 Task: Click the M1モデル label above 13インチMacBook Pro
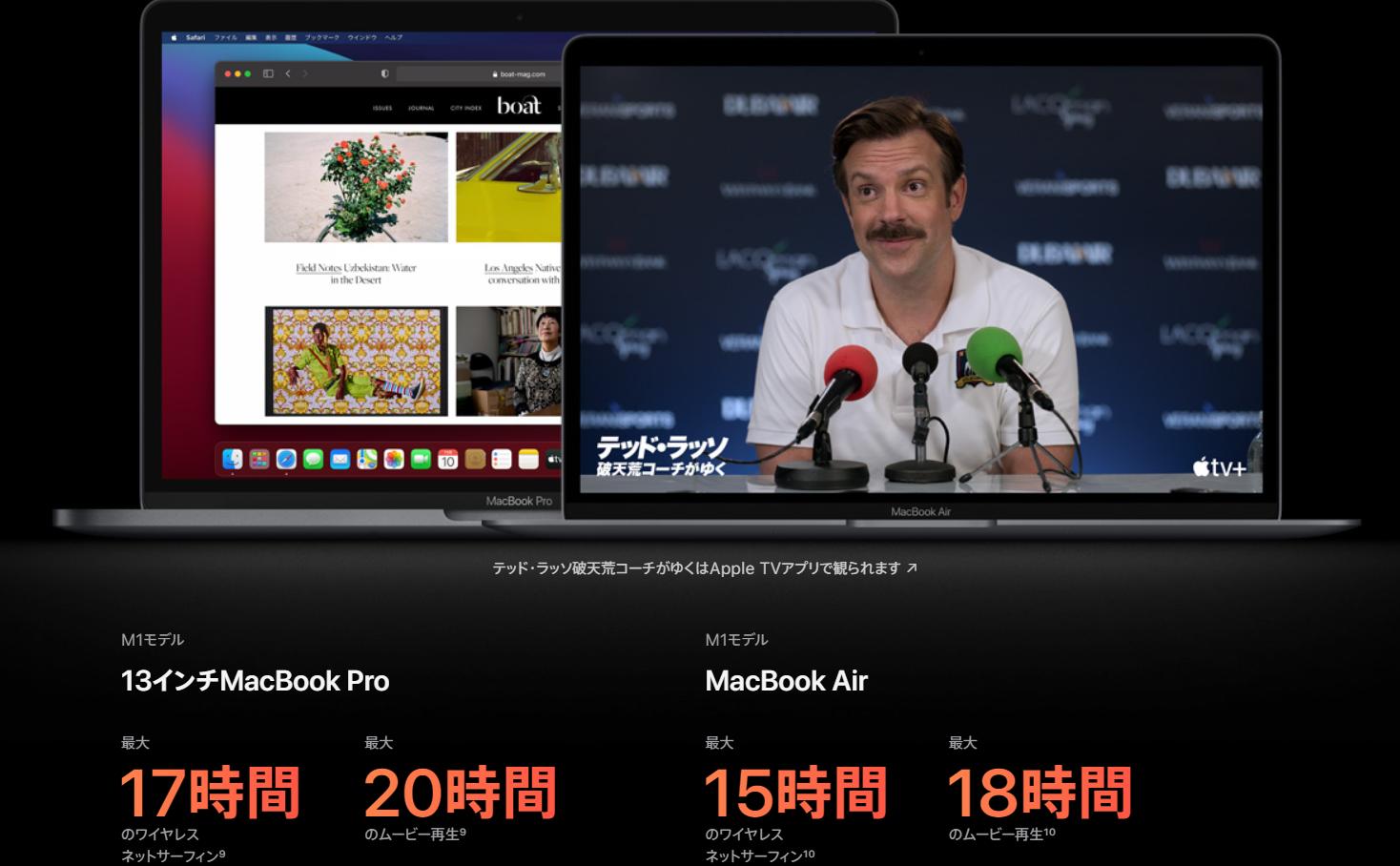pyautogui.click(x=153, y=640)
